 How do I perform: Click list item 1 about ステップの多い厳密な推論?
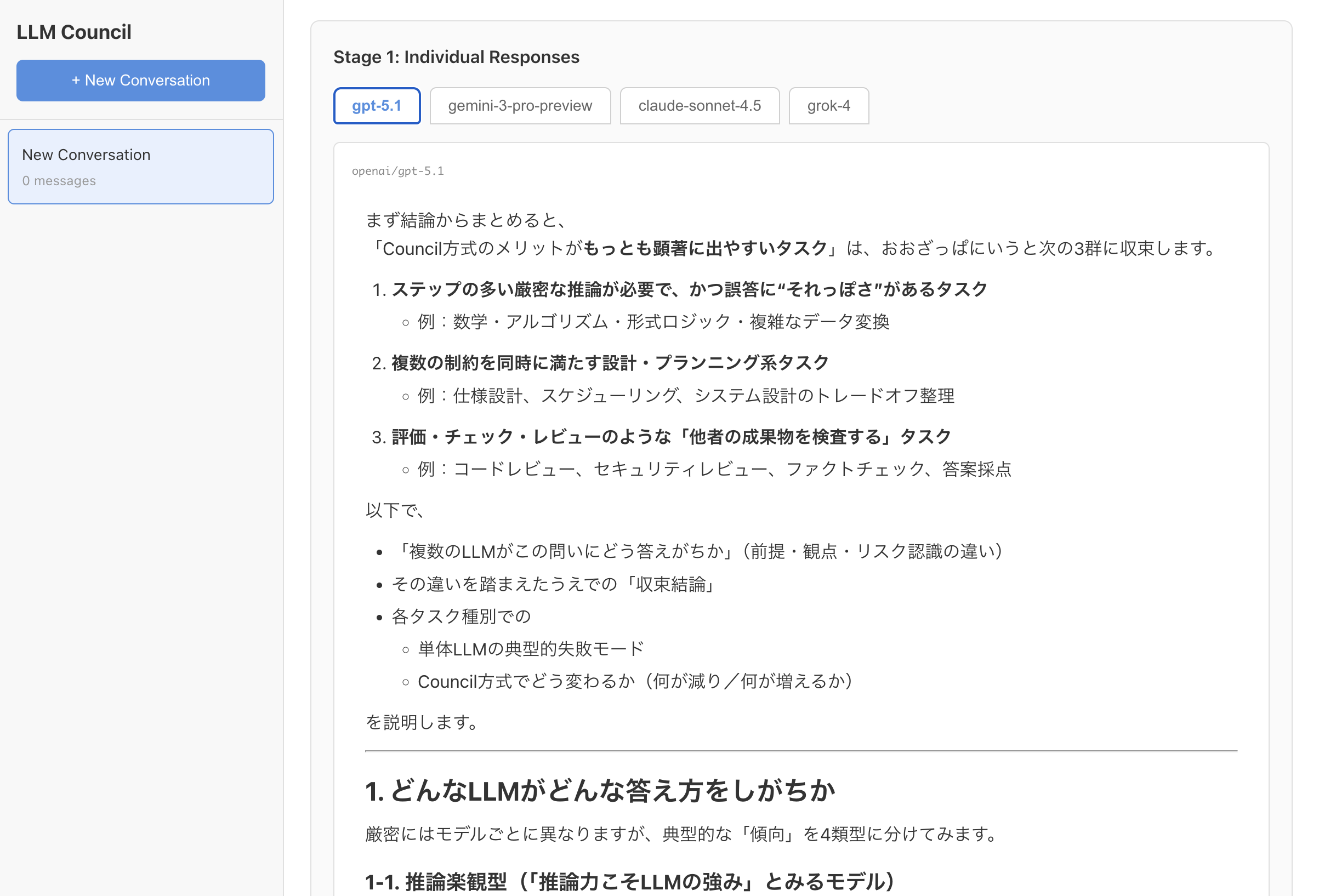tap(689, 289)
